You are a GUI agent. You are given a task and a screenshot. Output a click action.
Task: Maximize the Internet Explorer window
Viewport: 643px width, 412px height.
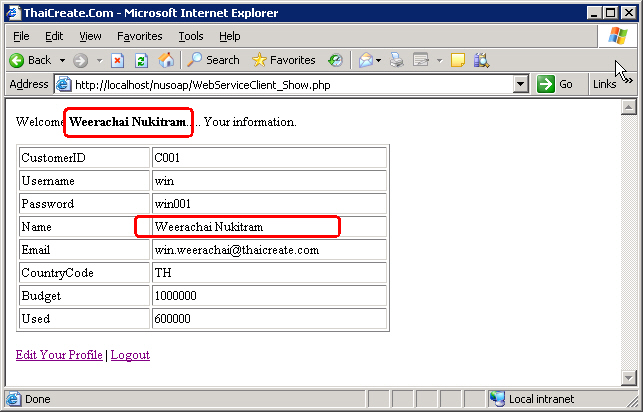(x=611, y=13)
